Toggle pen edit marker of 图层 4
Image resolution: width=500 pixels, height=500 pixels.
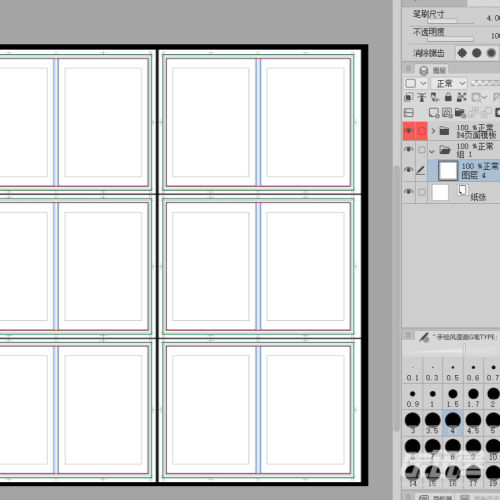pos(421,170)
